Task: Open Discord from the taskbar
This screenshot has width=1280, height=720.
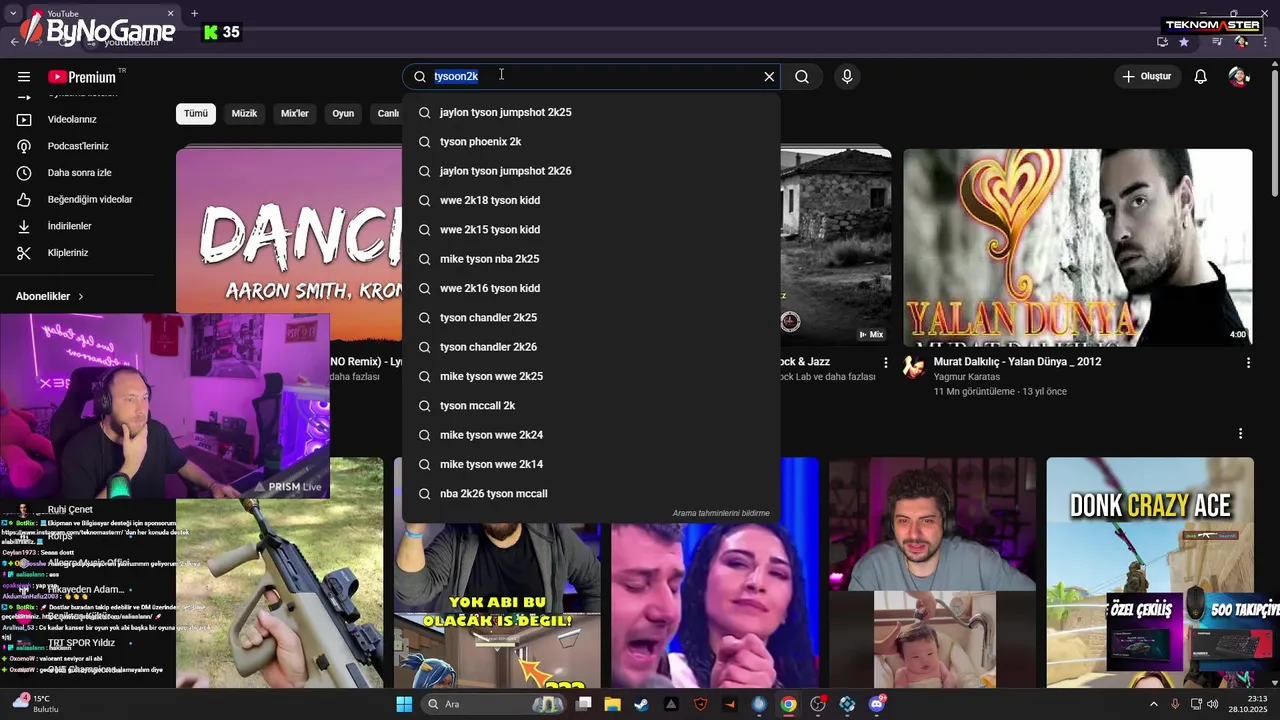Action: pyautogui.click(x=877, y=704)
